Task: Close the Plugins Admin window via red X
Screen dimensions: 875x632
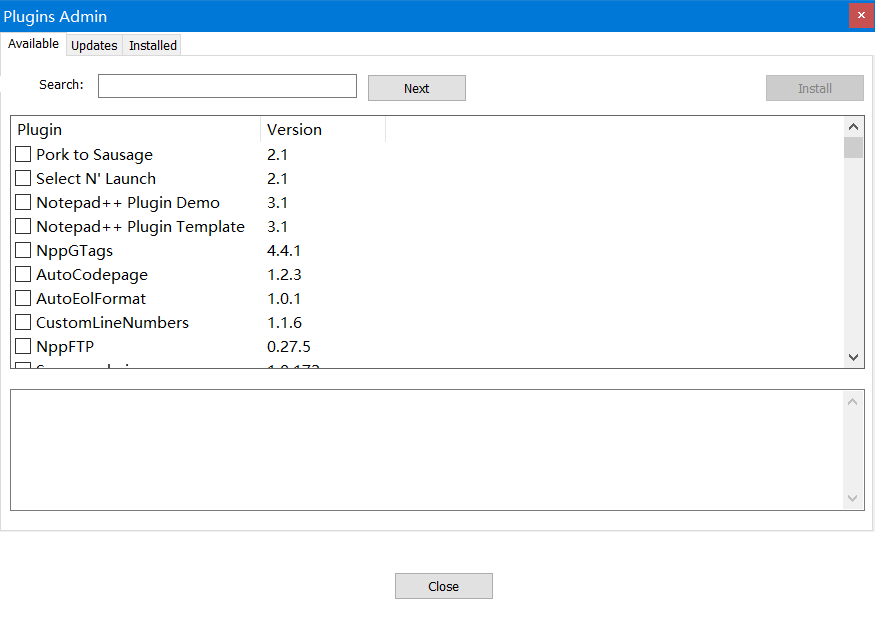Action: (x=861, y=15)
